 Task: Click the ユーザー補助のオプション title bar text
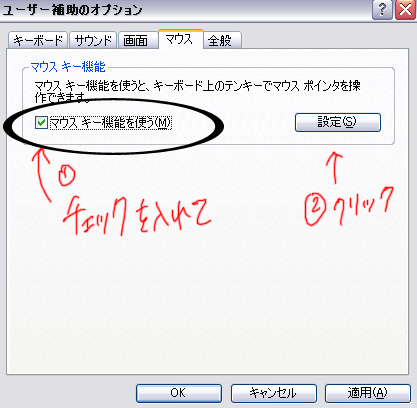coord(72,10)
